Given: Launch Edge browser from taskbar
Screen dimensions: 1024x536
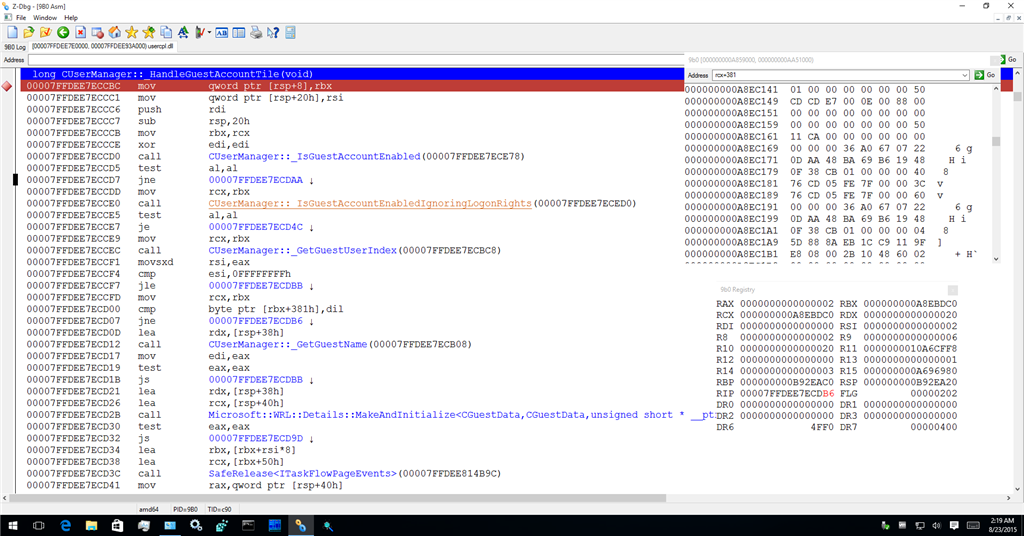Looking at the screenshot, I should 65,525.
